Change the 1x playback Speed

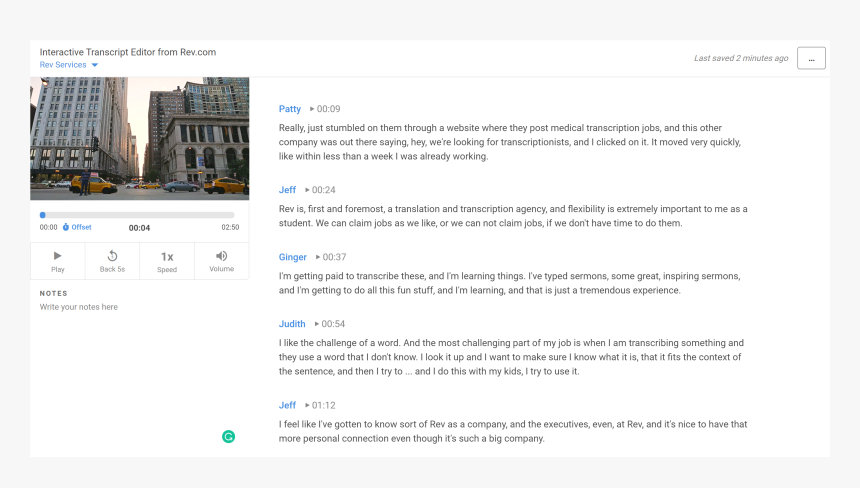[167, 261]
